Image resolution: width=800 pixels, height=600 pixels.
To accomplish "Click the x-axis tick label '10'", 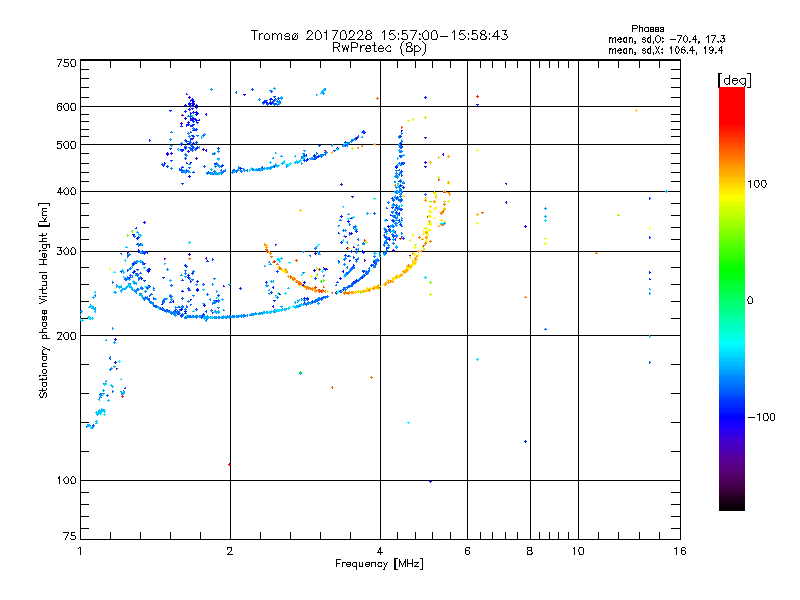I will click(578, 551).
